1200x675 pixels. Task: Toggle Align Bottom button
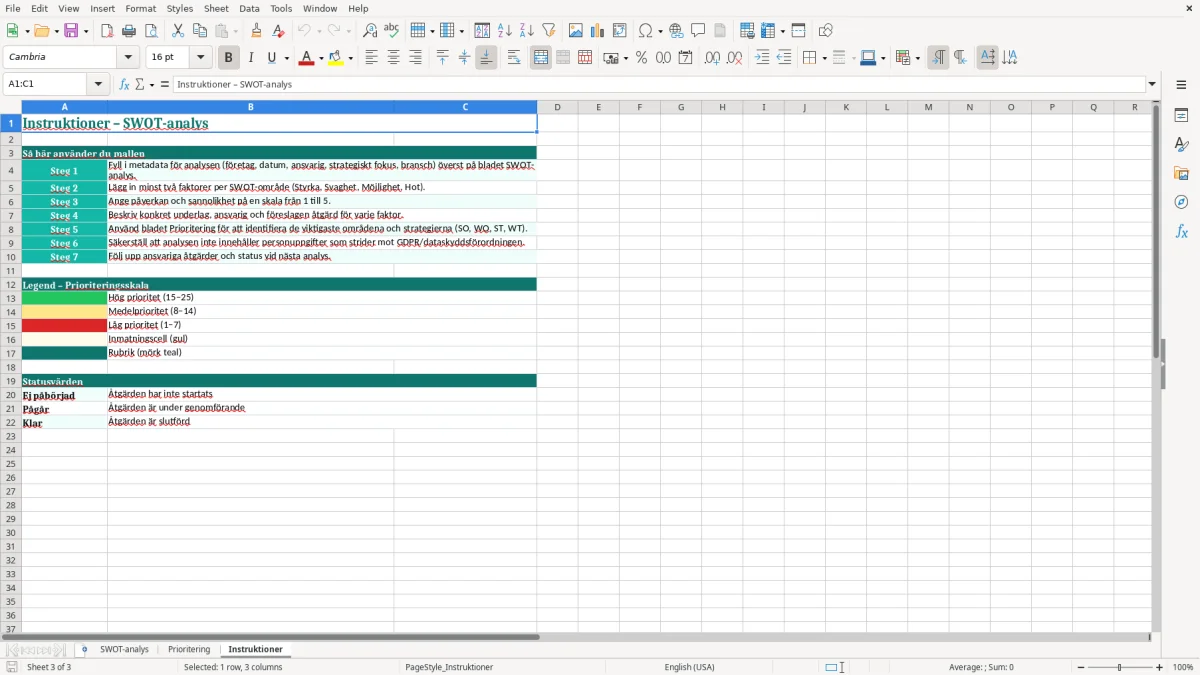pos(486,58)
